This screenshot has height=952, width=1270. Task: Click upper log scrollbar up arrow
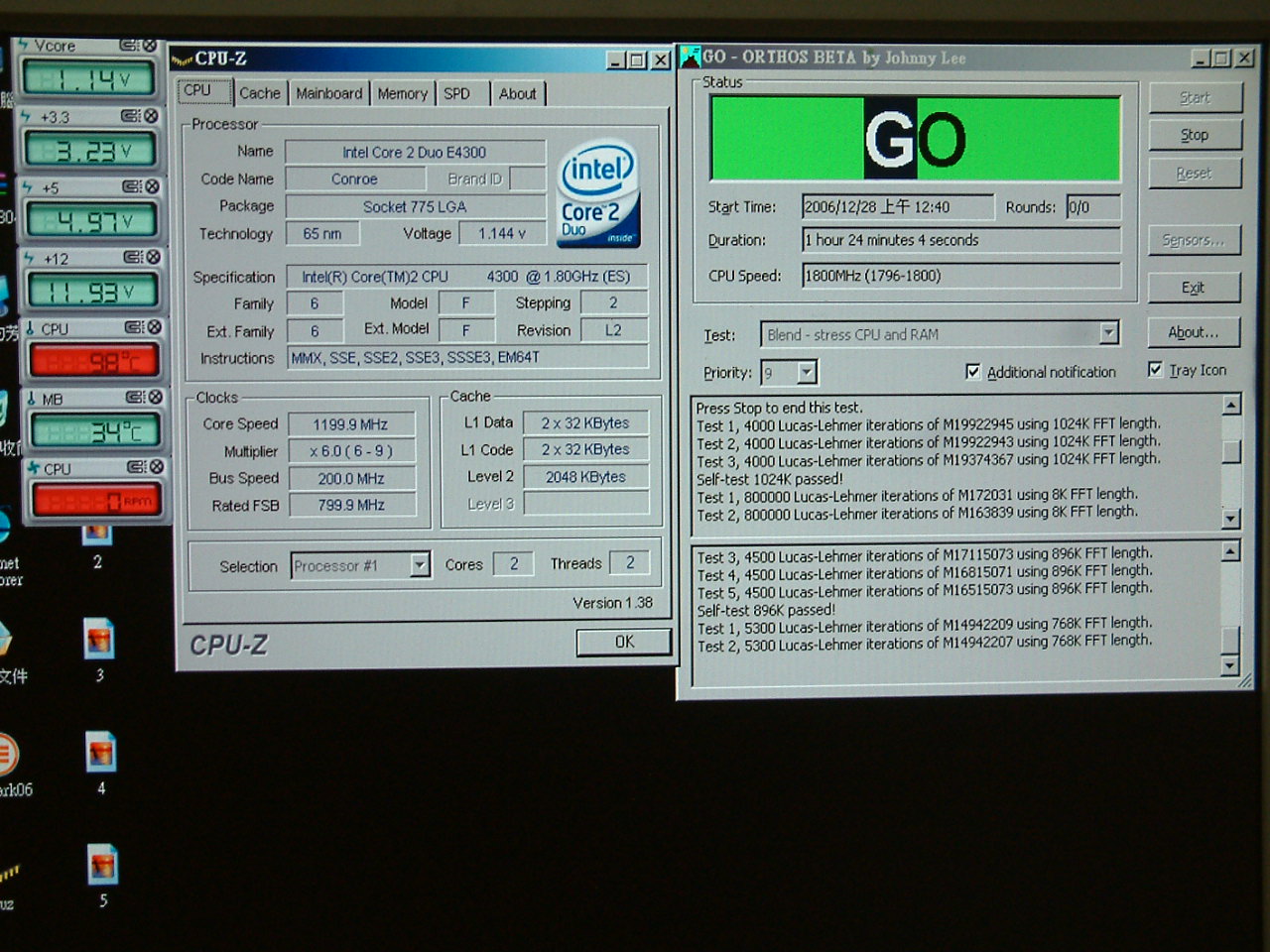point(1231,405)
